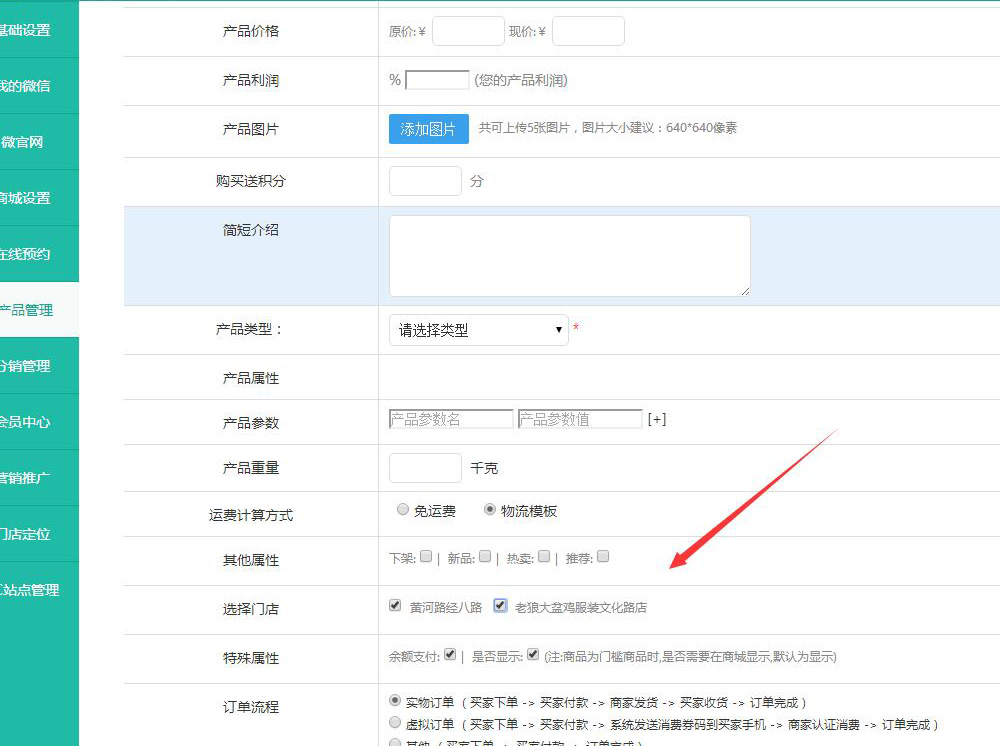Click the 产品重量 weight input box
The width and height of the screenshot is (1000, 746).
click(x=425, y=468)
